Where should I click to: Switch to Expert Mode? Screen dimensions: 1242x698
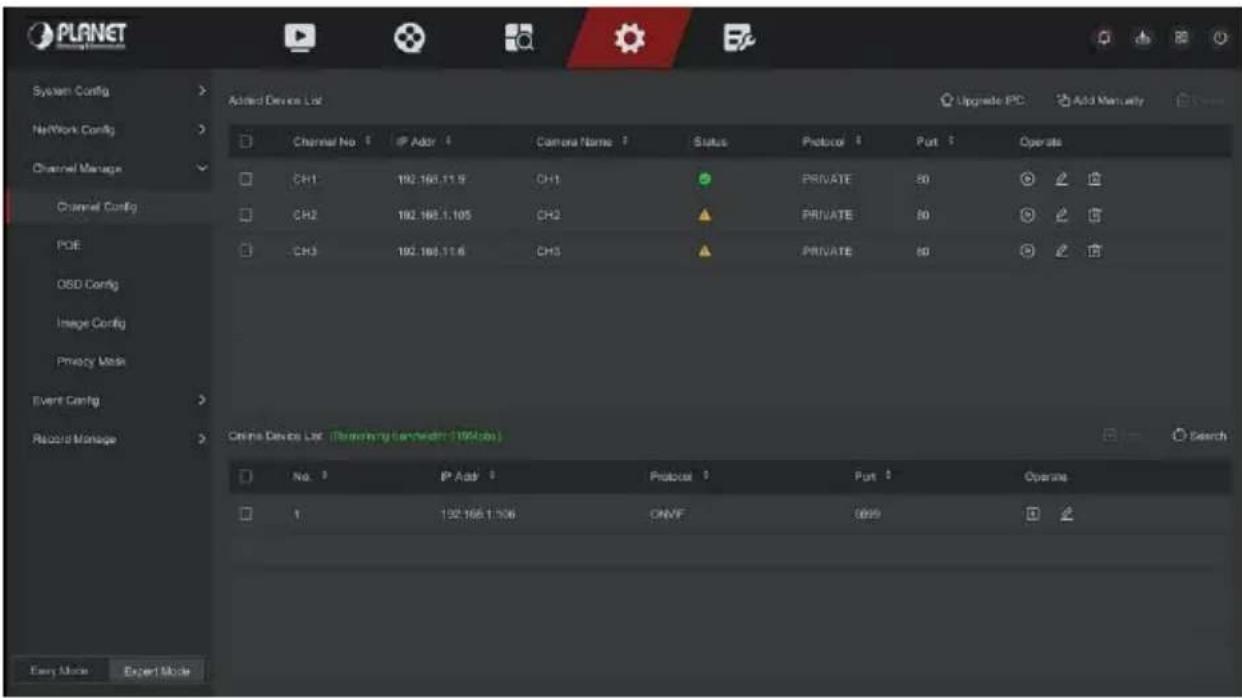pyautogui.click(x=155, y=669)
